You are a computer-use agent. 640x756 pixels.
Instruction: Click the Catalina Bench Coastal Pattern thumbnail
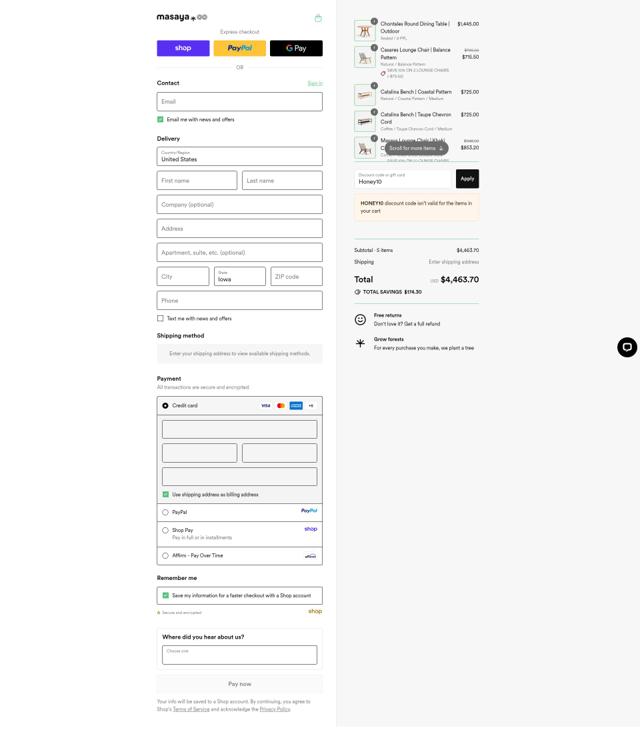point(365,95)
